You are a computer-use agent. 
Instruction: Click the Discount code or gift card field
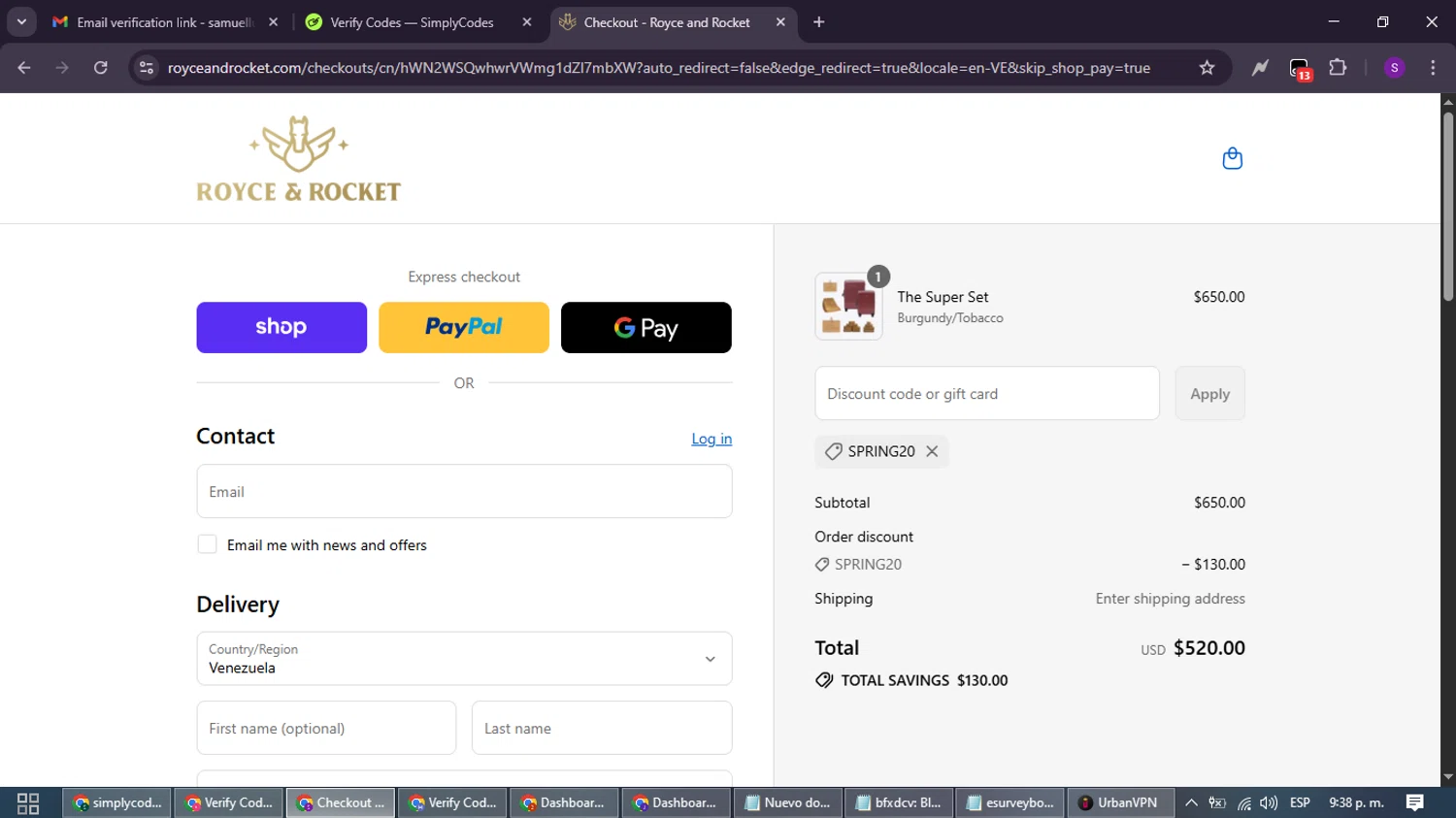coord(987,393)
